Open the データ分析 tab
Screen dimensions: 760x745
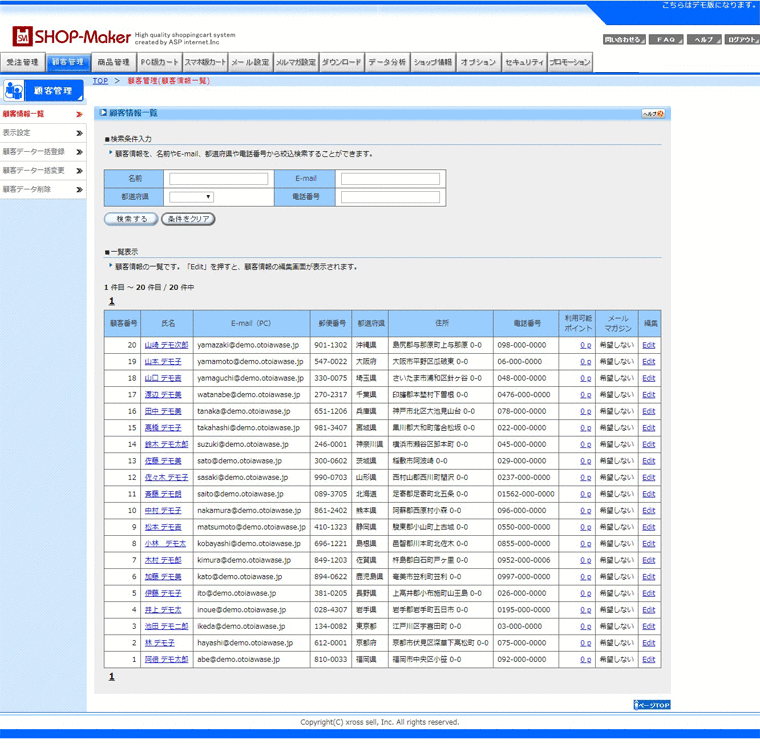click(x=387, y=62)
